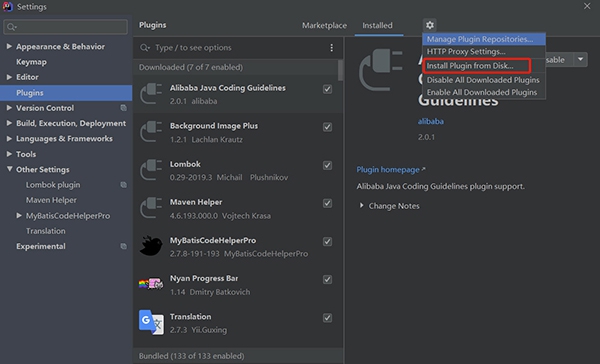Switch to the Installed tab
The image size is (600, 364).
[377, 25]
